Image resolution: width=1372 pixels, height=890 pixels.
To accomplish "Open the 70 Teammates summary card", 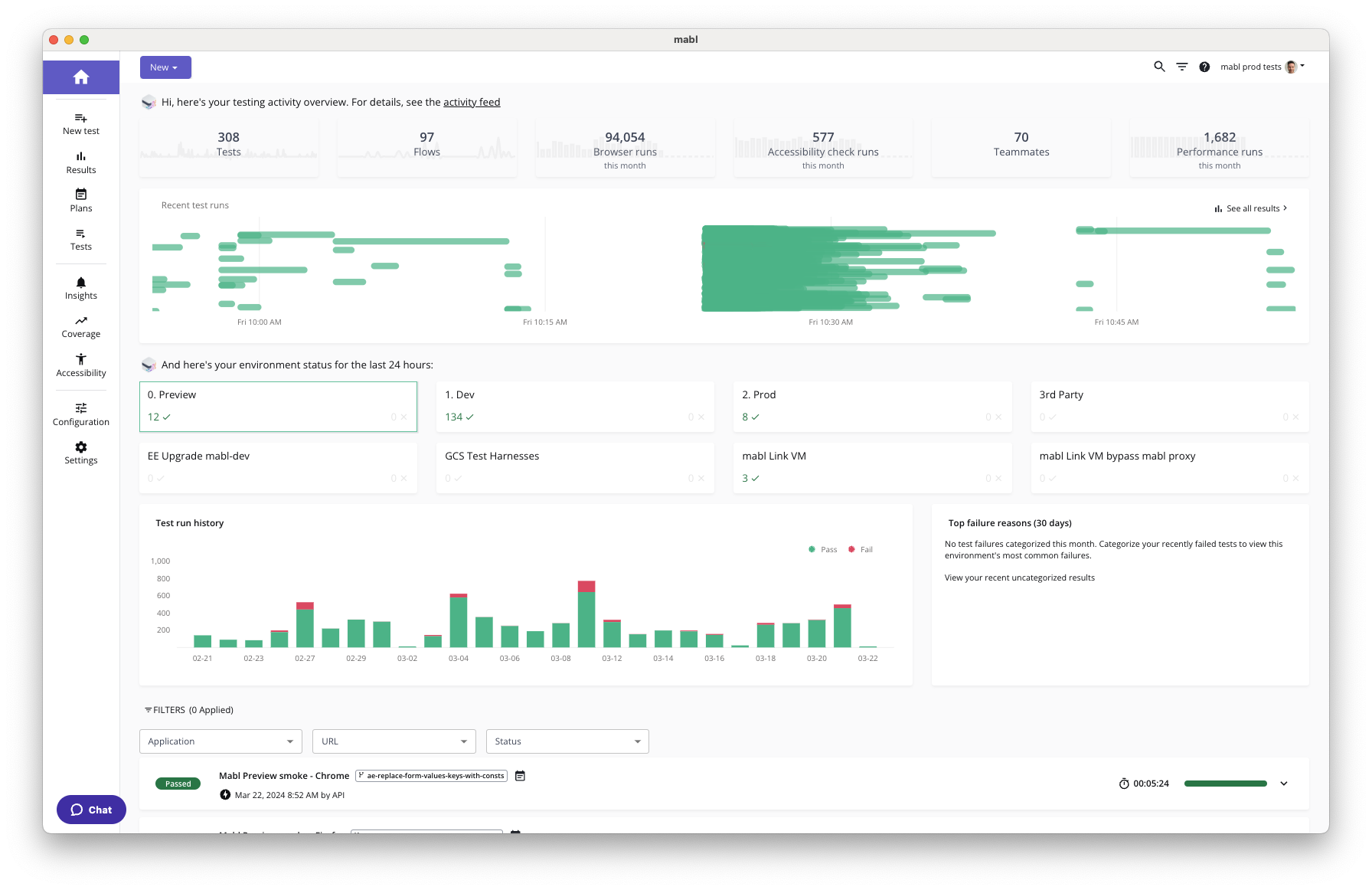I will tap(1021, 148).
